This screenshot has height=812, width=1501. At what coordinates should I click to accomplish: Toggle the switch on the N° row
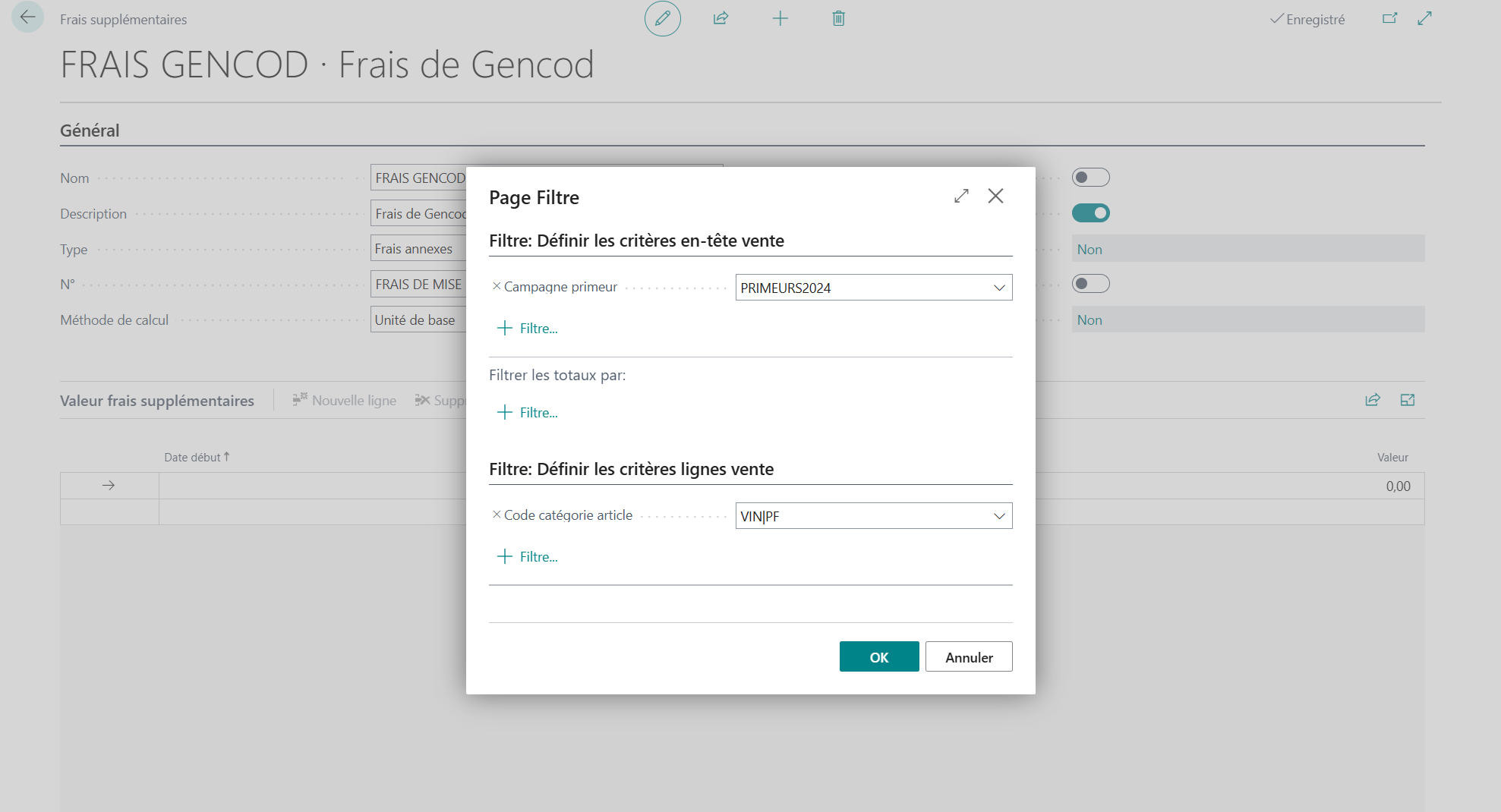pos(1090,284)
